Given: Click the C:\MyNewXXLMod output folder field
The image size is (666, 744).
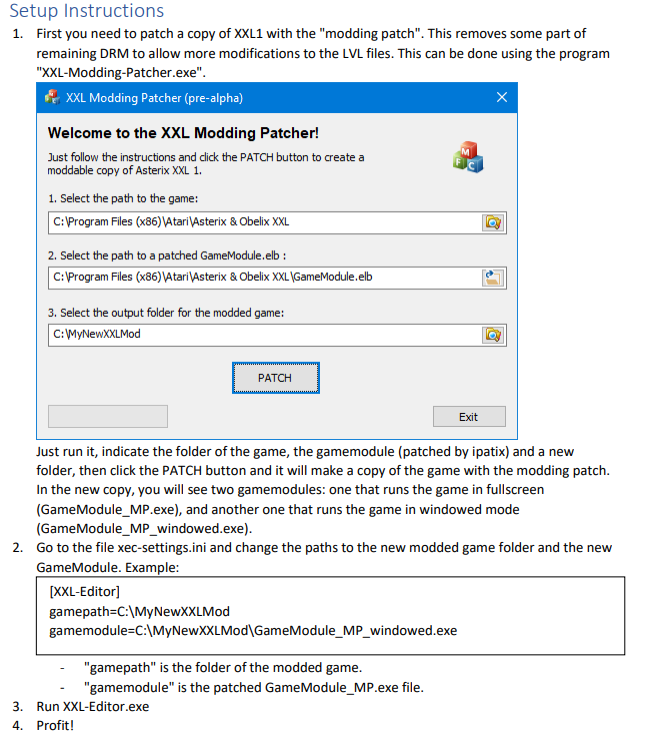Looking at the screenshot, I should [264, 335].
